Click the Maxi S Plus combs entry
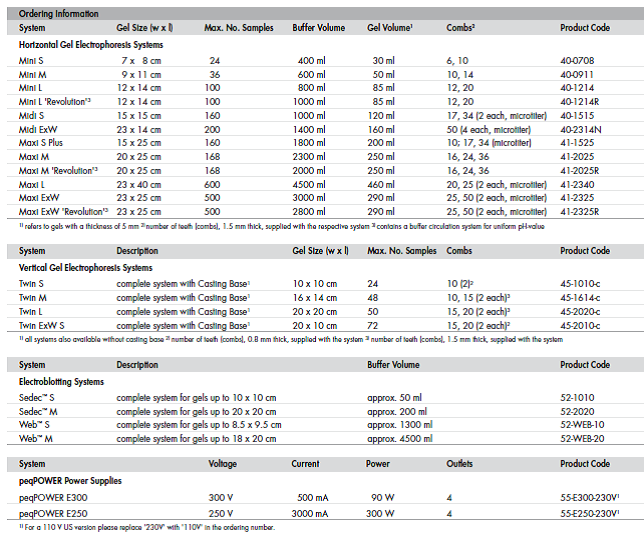 pos(489,143)
